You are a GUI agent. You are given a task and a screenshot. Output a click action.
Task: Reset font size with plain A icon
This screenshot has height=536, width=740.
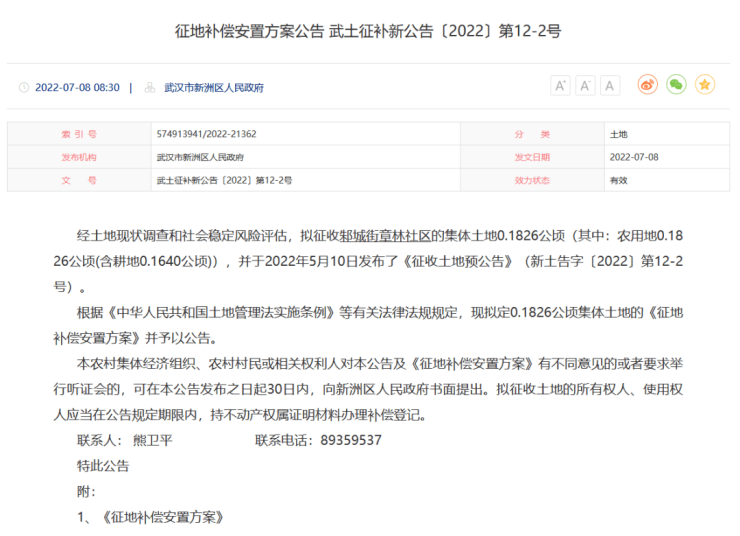point(610,86)
